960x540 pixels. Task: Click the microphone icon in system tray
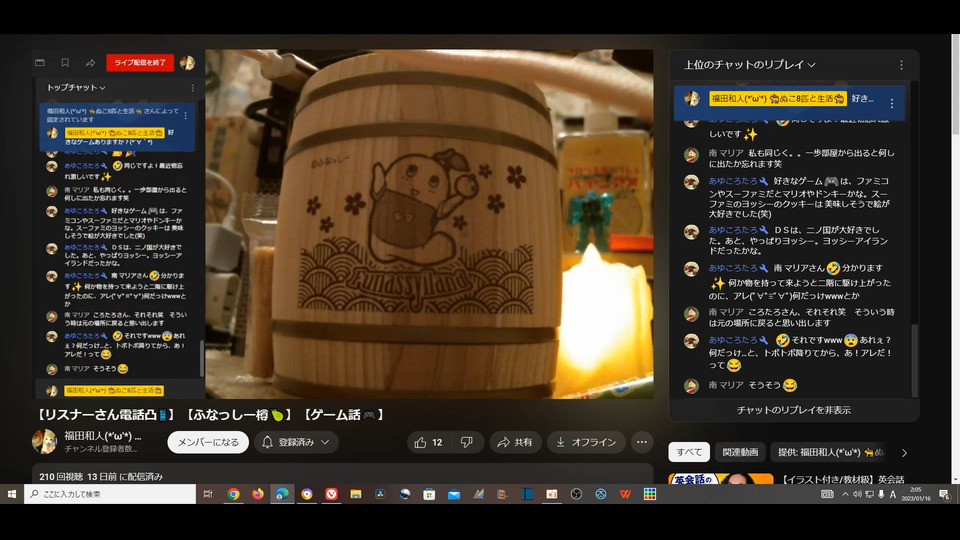(881, 494)
